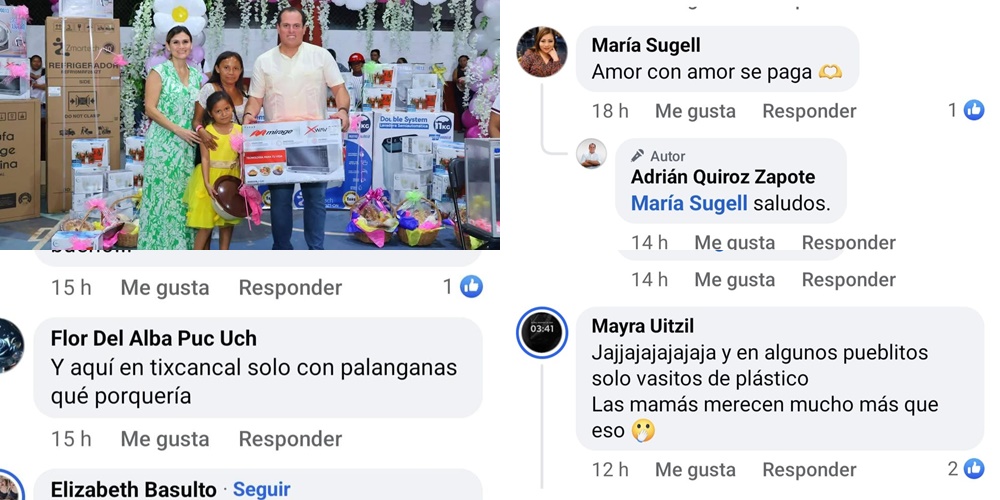The width and height of the screenshot is (1000, 500).
Task: Click the like reaction icon on María Sugell's comment
Action: click(x=973, y=110)
